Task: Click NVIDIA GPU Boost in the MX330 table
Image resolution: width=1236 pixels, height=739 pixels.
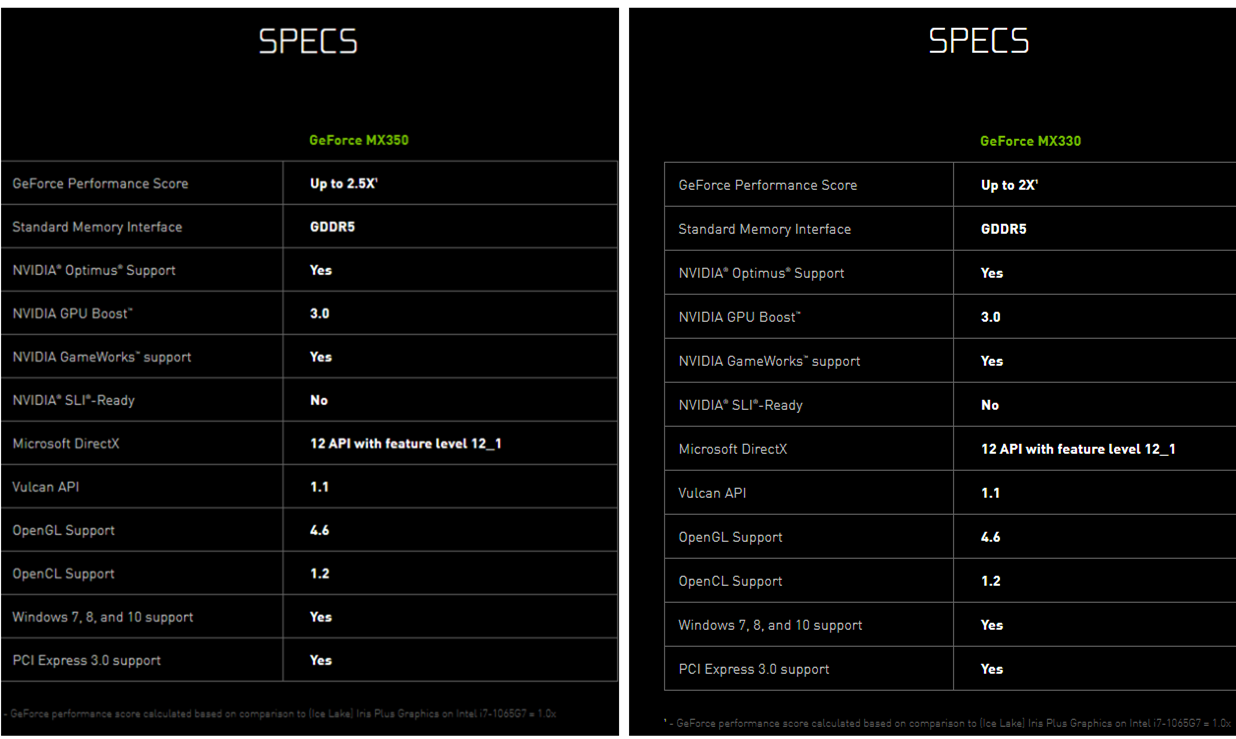Action: coord(739,317)
